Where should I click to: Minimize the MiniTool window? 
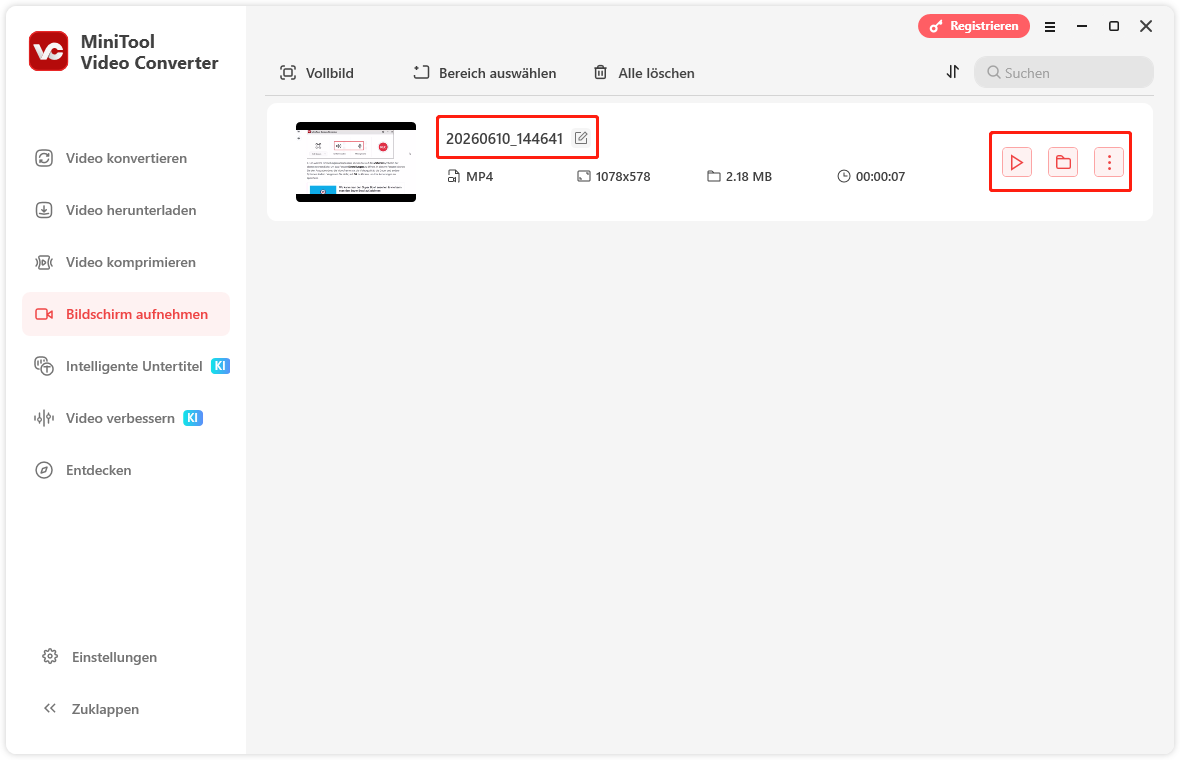1082,26
